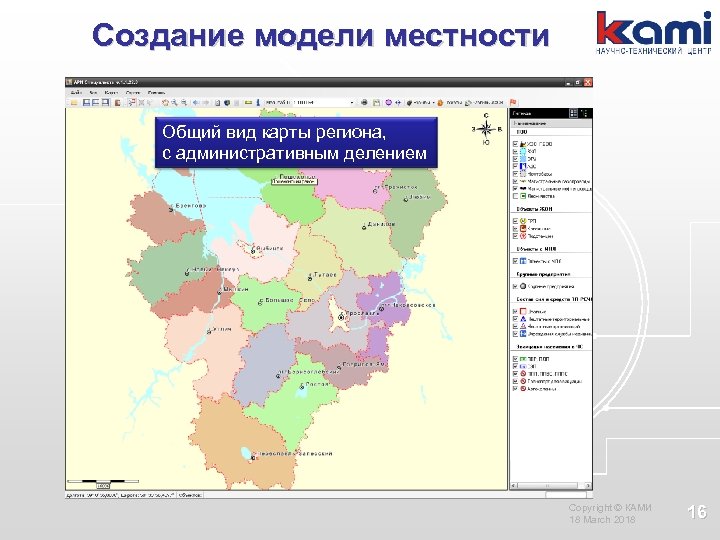This screenshot has width=720, height=540.
Task: Toggle the ПЧ, ПСП layer checkbox
Action: 515,359
